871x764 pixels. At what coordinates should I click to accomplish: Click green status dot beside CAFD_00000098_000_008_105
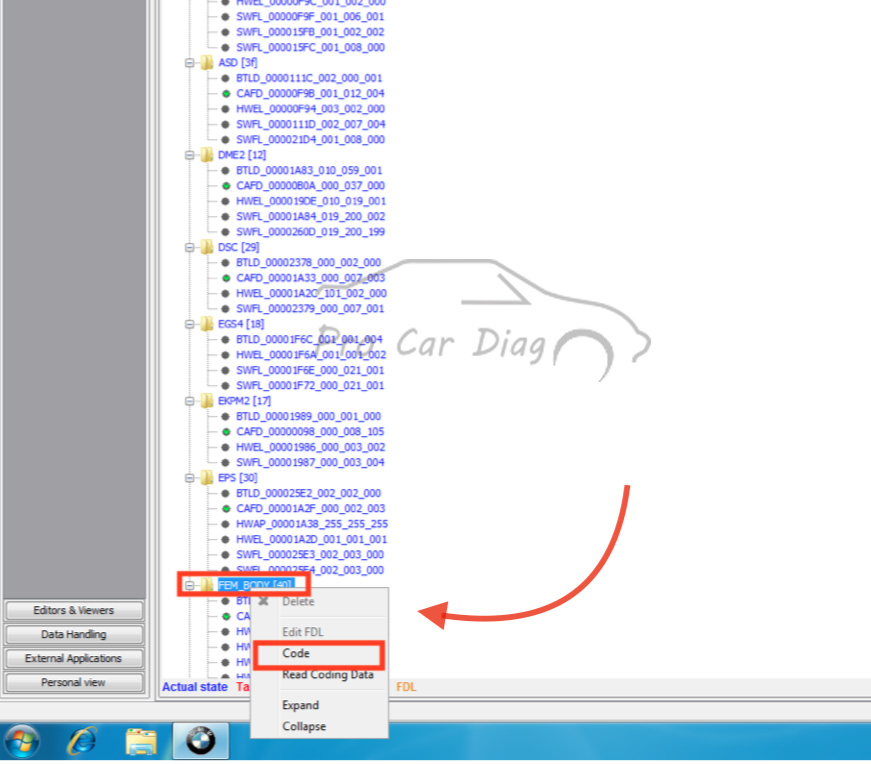[226, 432]
